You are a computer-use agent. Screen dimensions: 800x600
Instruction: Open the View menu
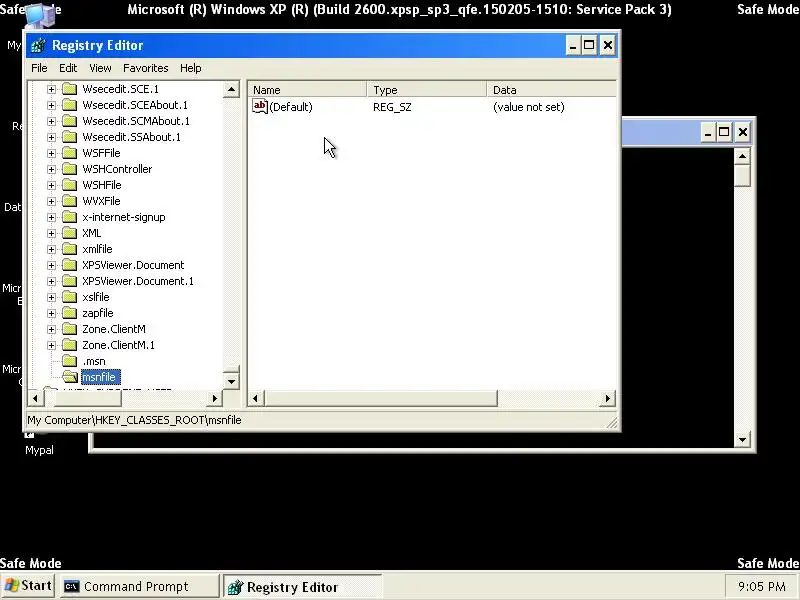[x=100, y=68]
